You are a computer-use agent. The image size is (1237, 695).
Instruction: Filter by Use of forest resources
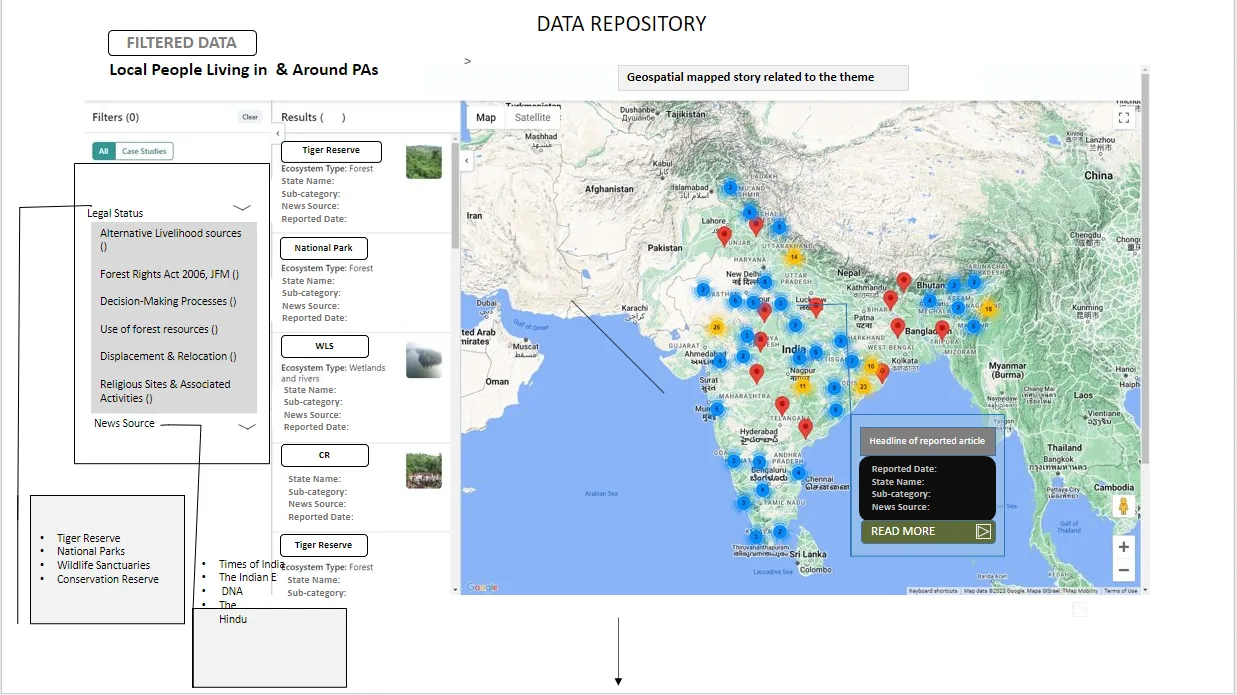coord(159,329)
